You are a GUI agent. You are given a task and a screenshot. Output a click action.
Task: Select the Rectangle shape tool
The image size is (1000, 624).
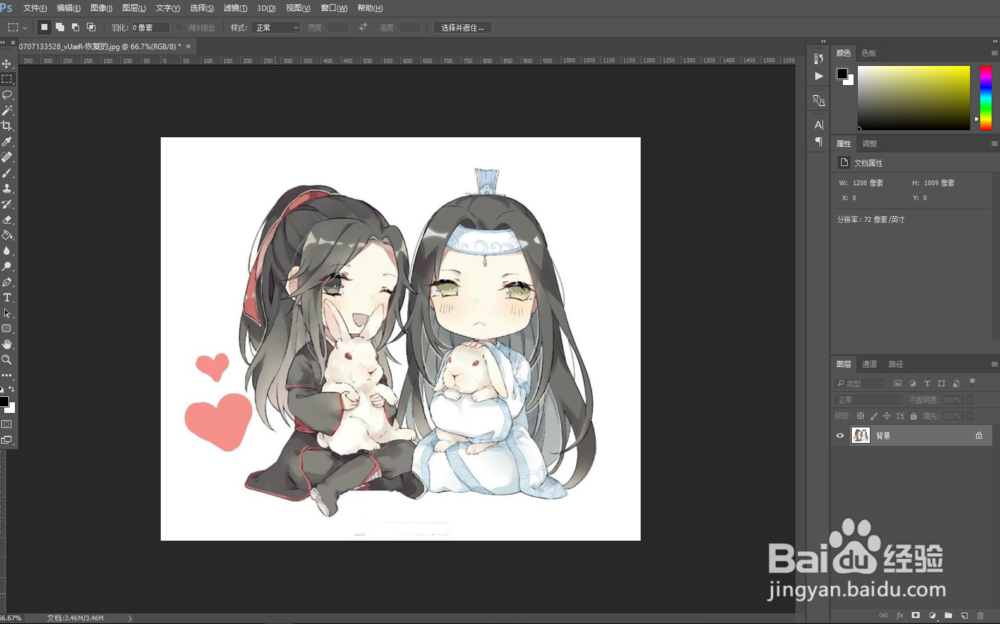[7, 329]
